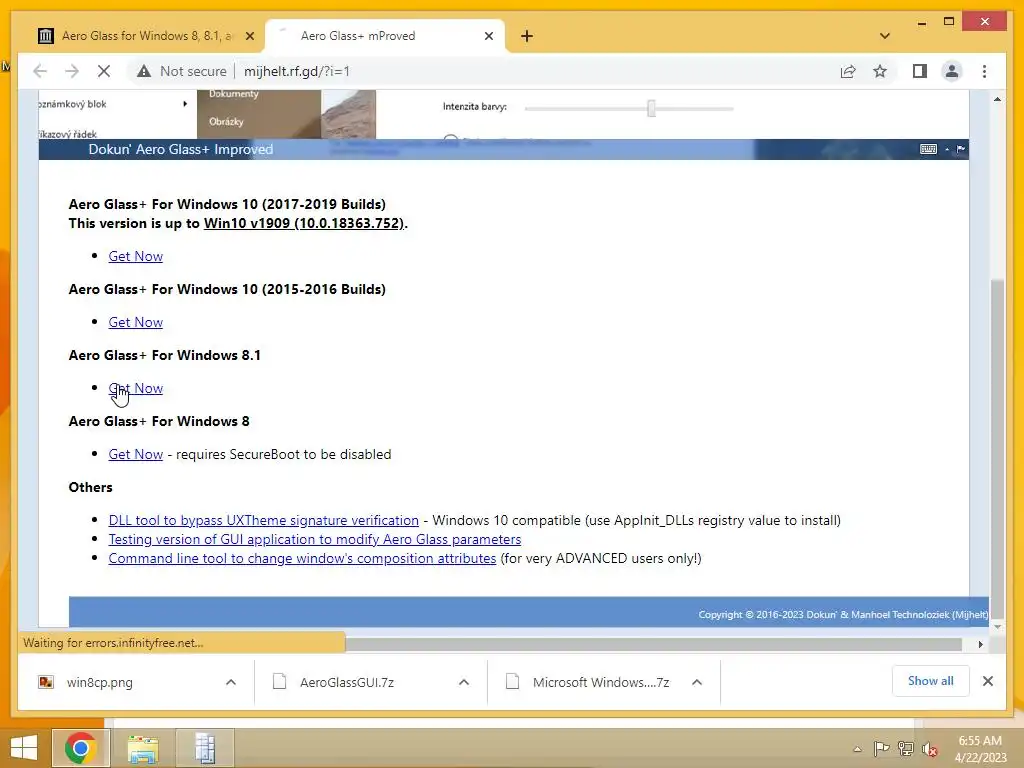Screen dimensions: 1024x768
Task: Bookmark this page with the star icon
Action: click(x=880, y=71)
